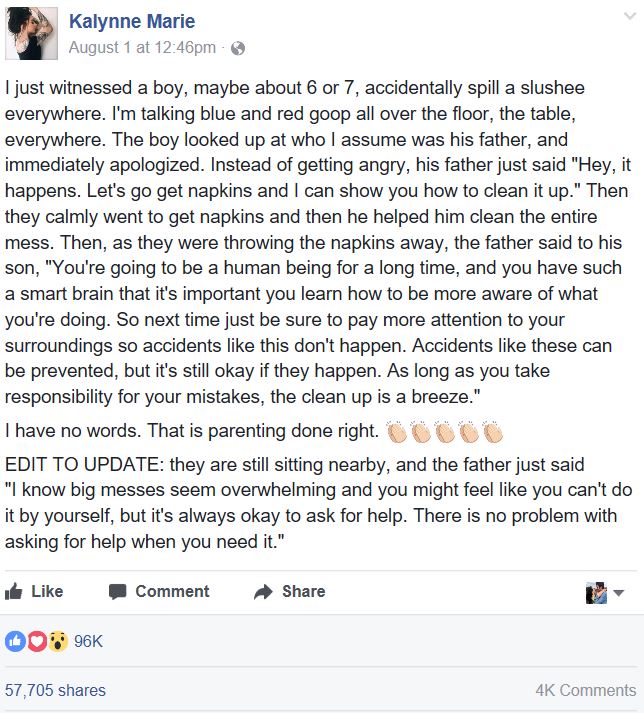Viewport: 644px width, 713px height.
Task: Click the Share button label
Action: (x=304, y=591)
